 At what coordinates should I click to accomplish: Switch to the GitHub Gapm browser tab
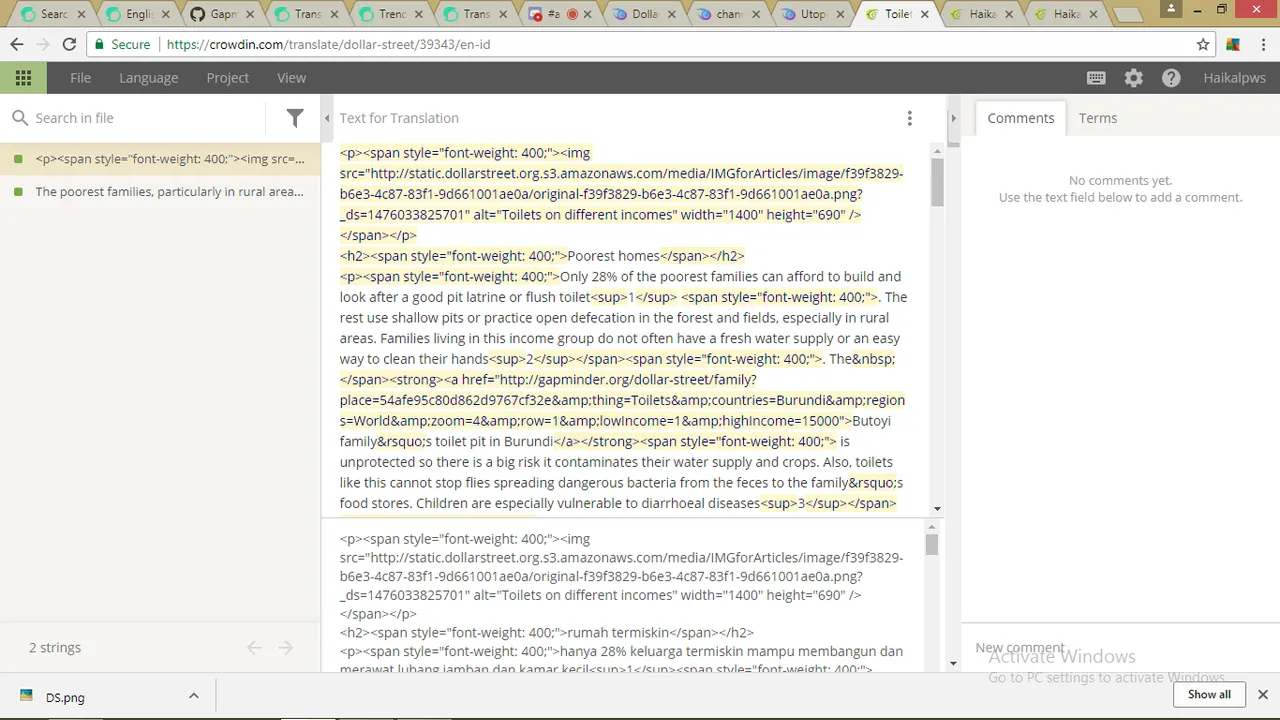click(x=224, y=14)
